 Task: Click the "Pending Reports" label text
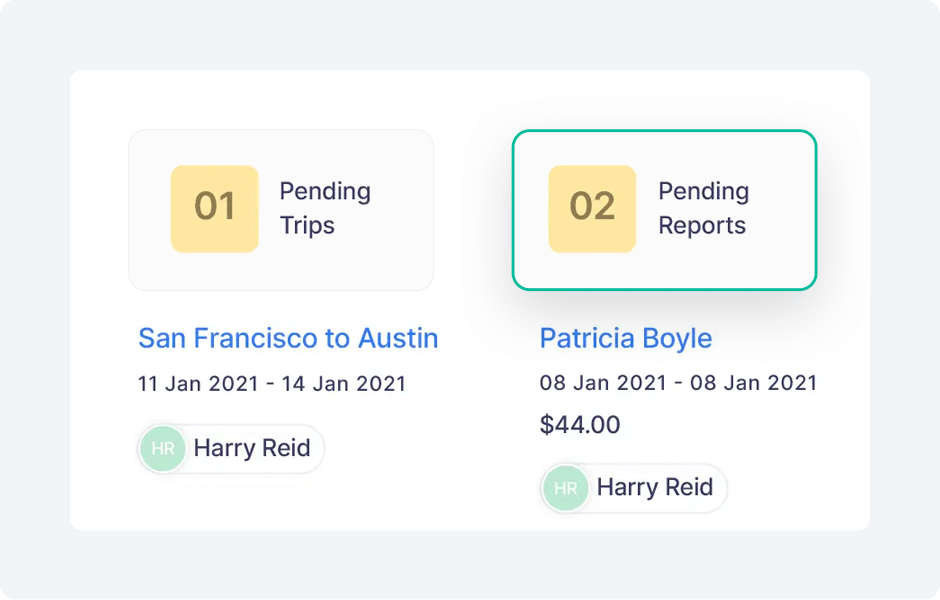pos(702,208)
